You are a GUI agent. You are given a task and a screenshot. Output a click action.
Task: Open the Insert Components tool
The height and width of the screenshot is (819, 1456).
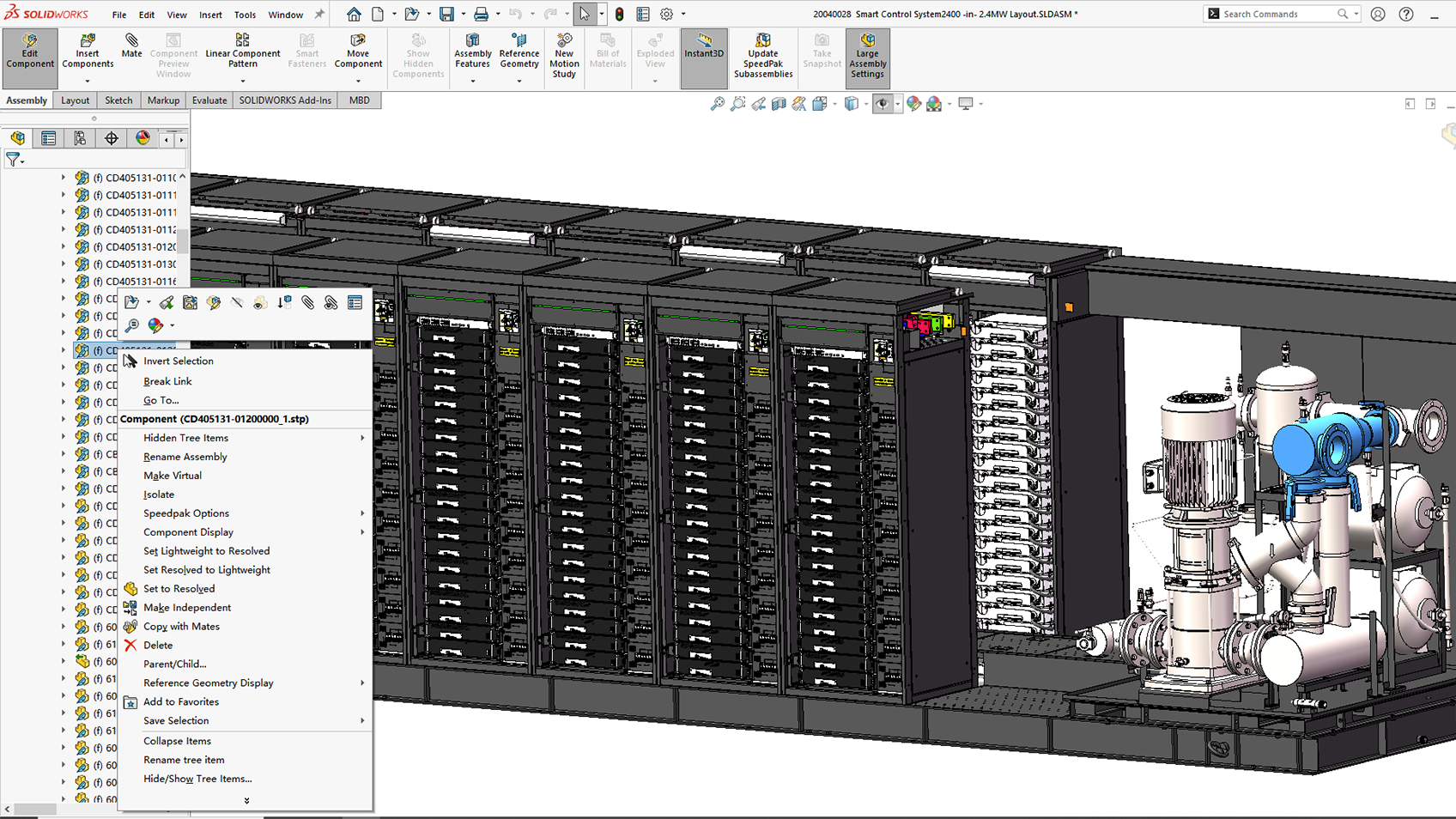point(88,52)
